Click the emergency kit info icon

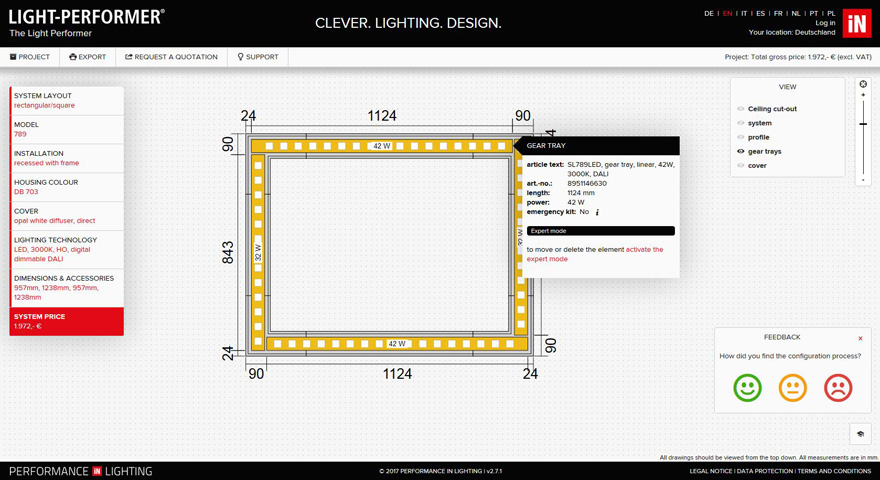(597, 213)
